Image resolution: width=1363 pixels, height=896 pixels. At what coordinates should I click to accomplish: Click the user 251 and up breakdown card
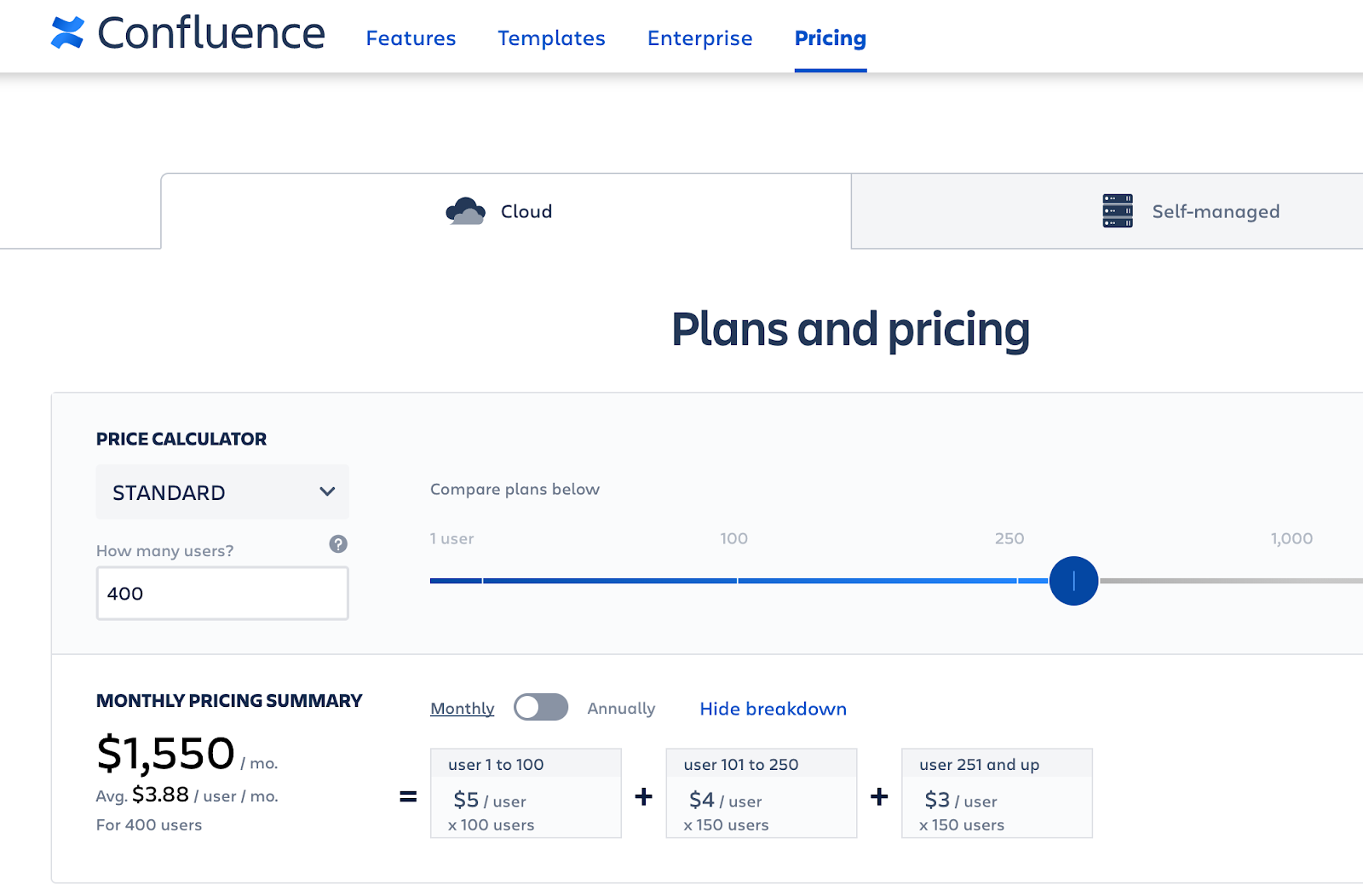point(997,793)
